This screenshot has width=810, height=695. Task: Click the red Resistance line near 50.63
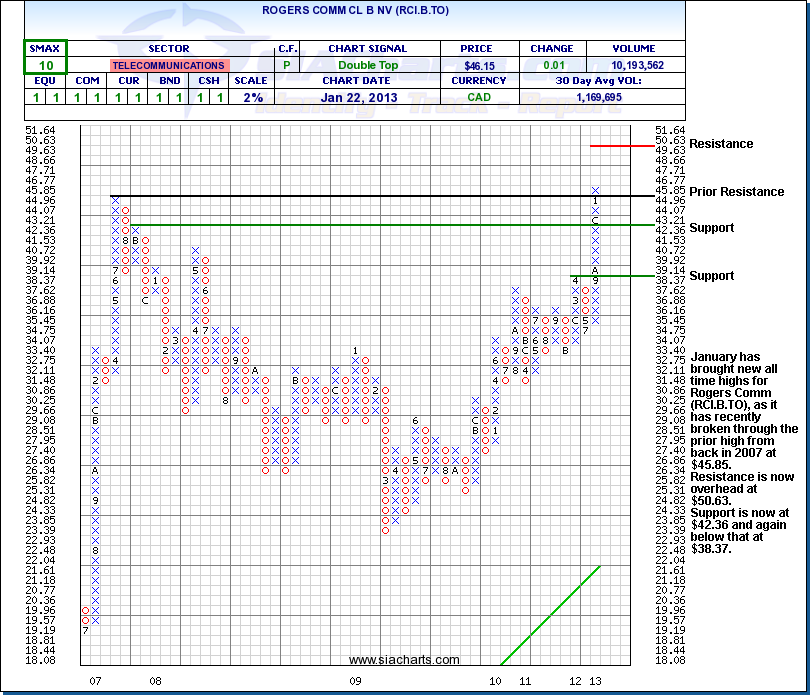tap(621, 146)
